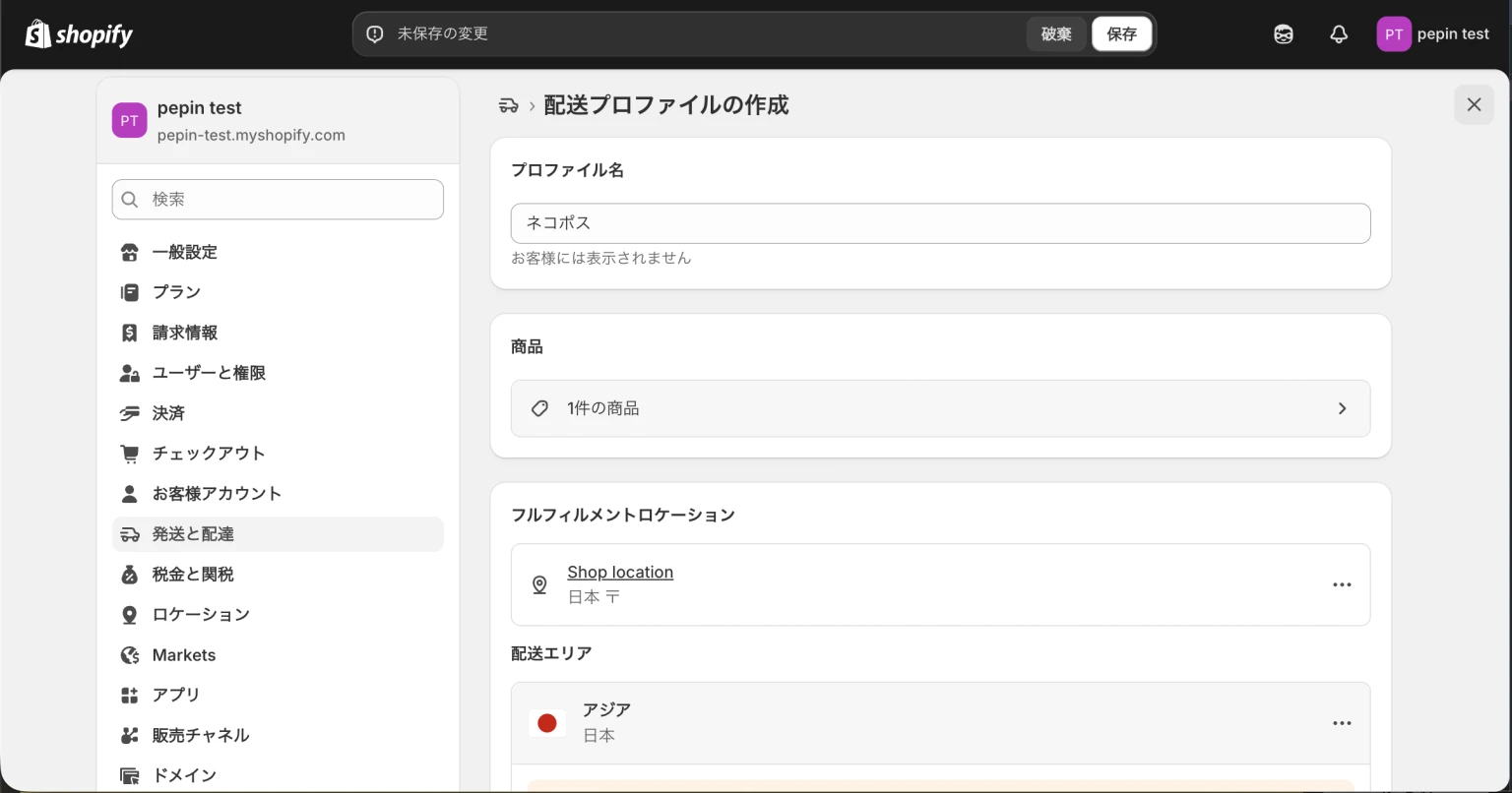Open the Sidekick assistant icon
Screen dimensions: 1512x793
pos(1284,34)
